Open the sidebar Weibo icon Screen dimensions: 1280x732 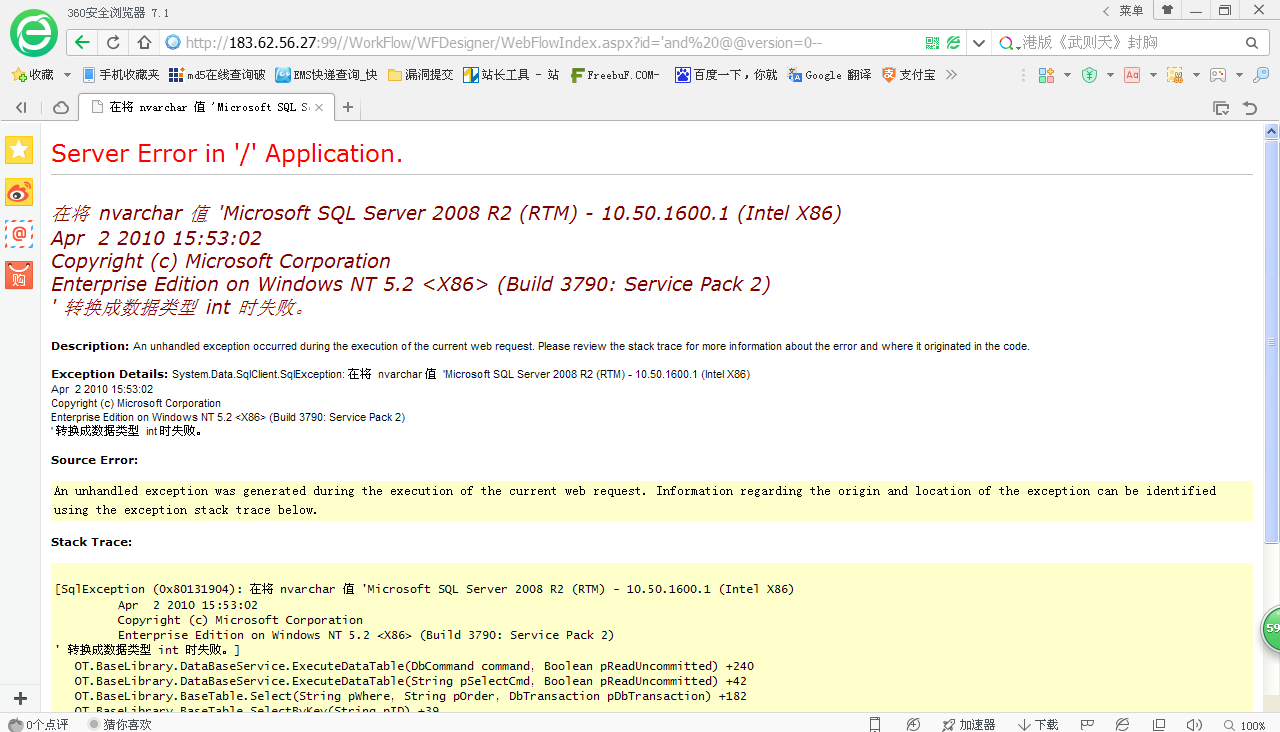[19, 192]
